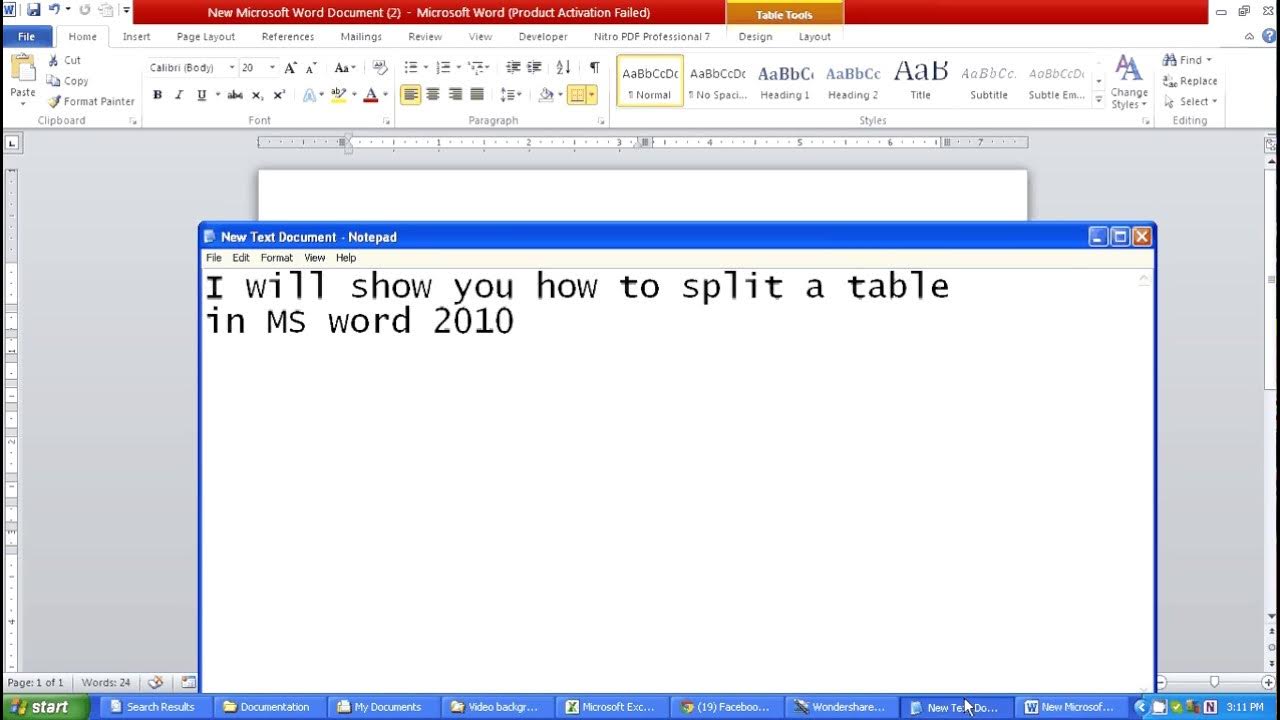Click the Text Effects icon

(310, 95)
